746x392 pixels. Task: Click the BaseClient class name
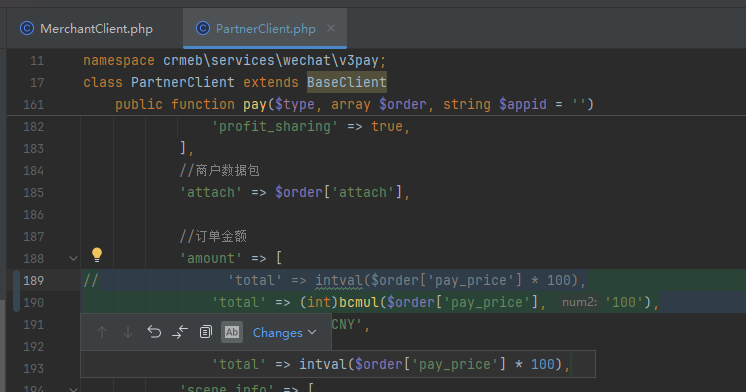346,82
